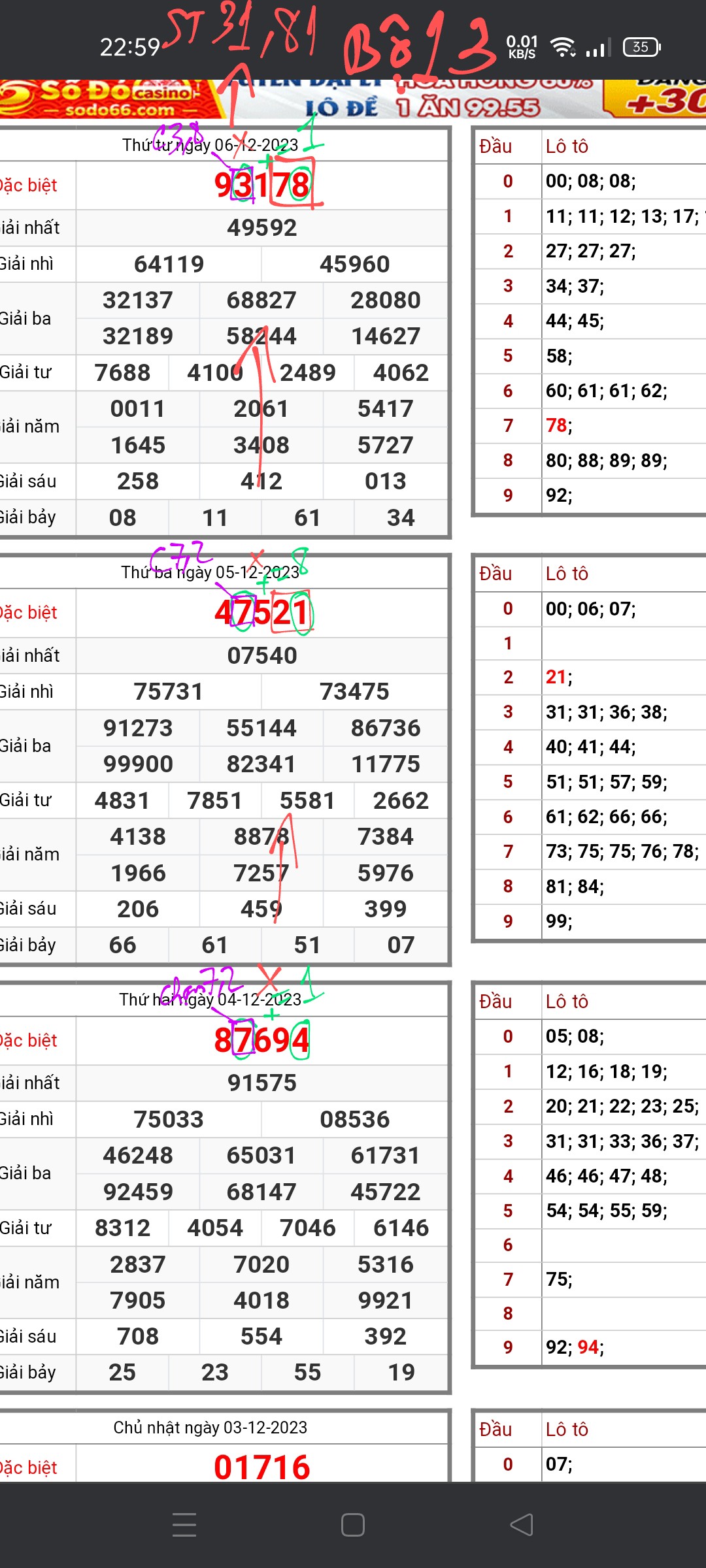Tap special prize number 01716
This screenshot has height=1568, width=706.
click(x=262, y=1467)
